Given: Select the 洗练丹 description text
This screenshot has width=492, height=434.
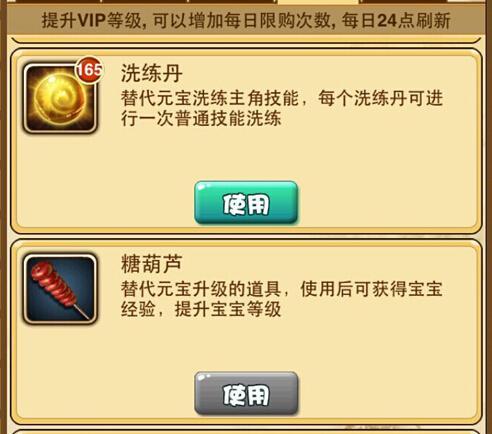Looking at the screenshot, I should click(x=282, y=108).
